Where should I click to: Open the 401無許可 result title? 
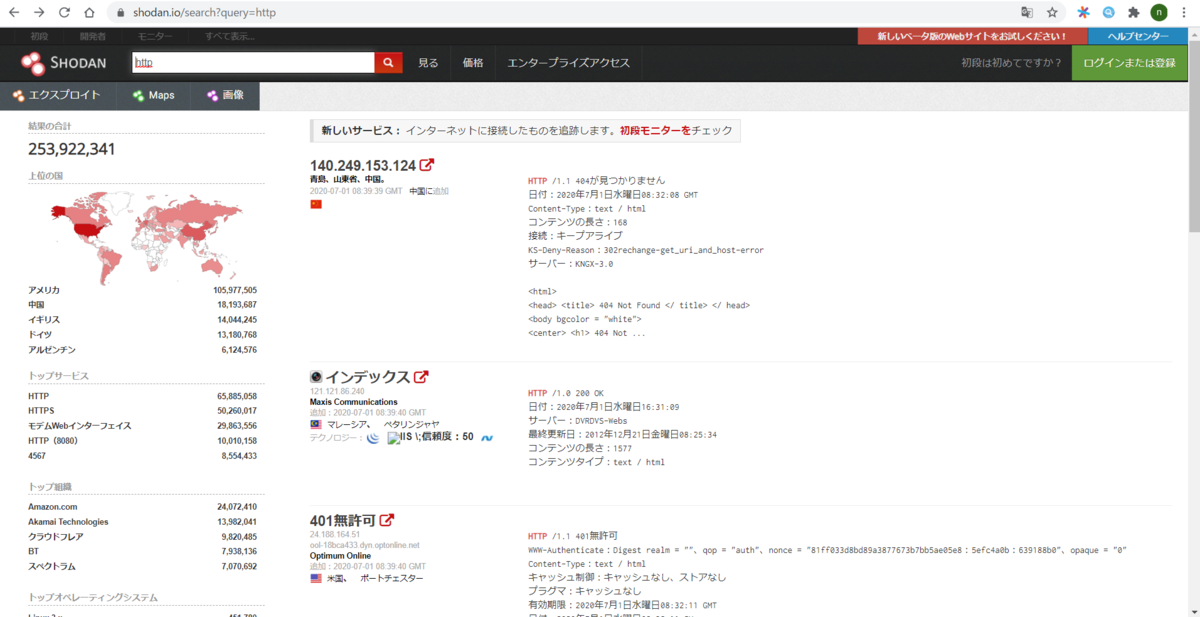pos(343,520)
